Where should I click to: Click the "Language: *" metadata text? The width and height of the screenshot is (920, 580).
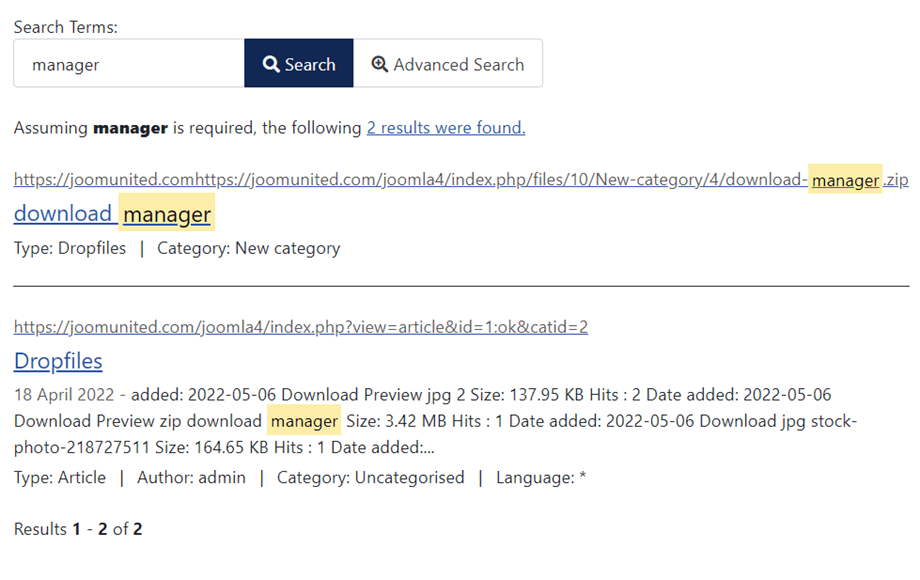(541, 478)
